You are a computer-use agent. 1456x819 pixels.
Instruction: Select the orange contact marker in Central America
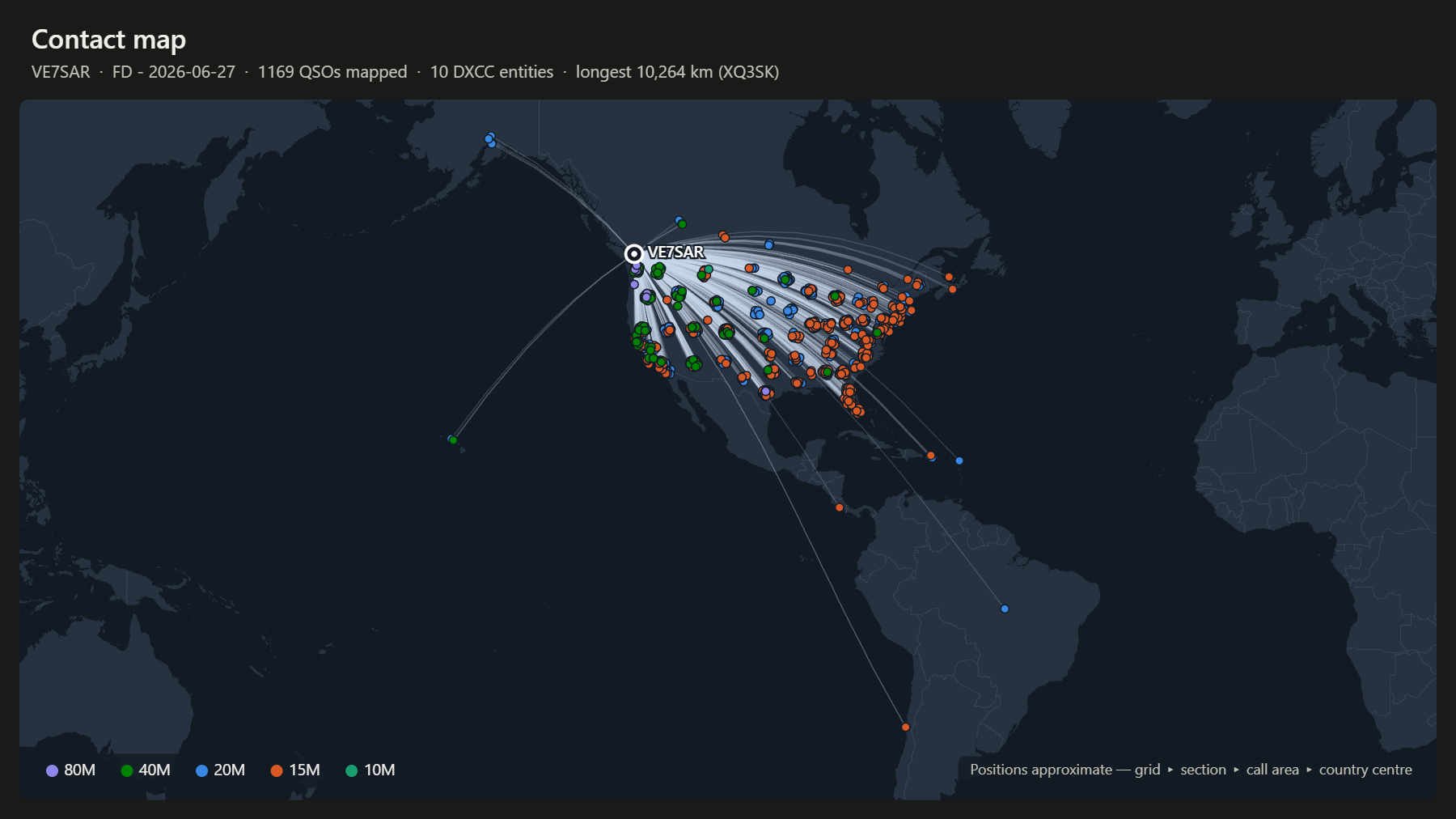(840, 507)
